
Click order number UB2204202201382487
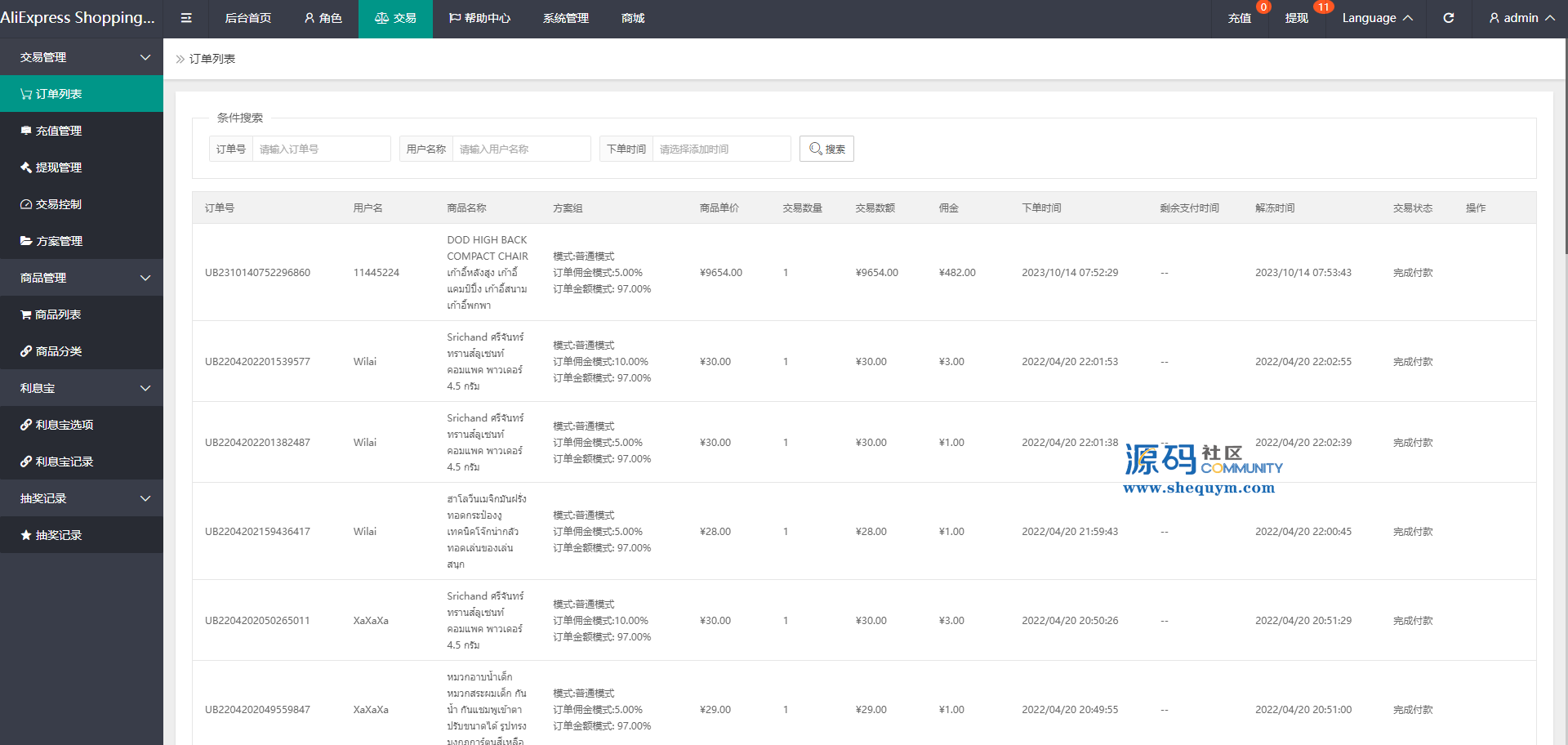click(257, 443)
